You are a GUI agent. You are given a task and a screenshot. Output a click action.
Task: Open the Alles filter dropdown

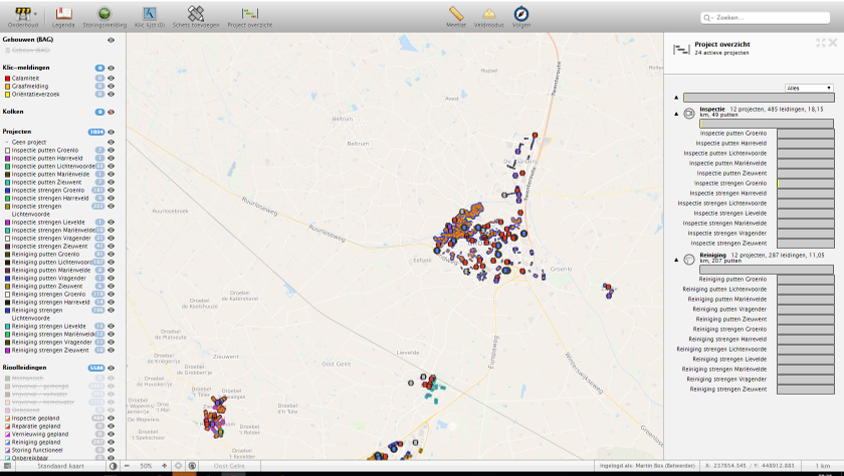pos(809,88)
